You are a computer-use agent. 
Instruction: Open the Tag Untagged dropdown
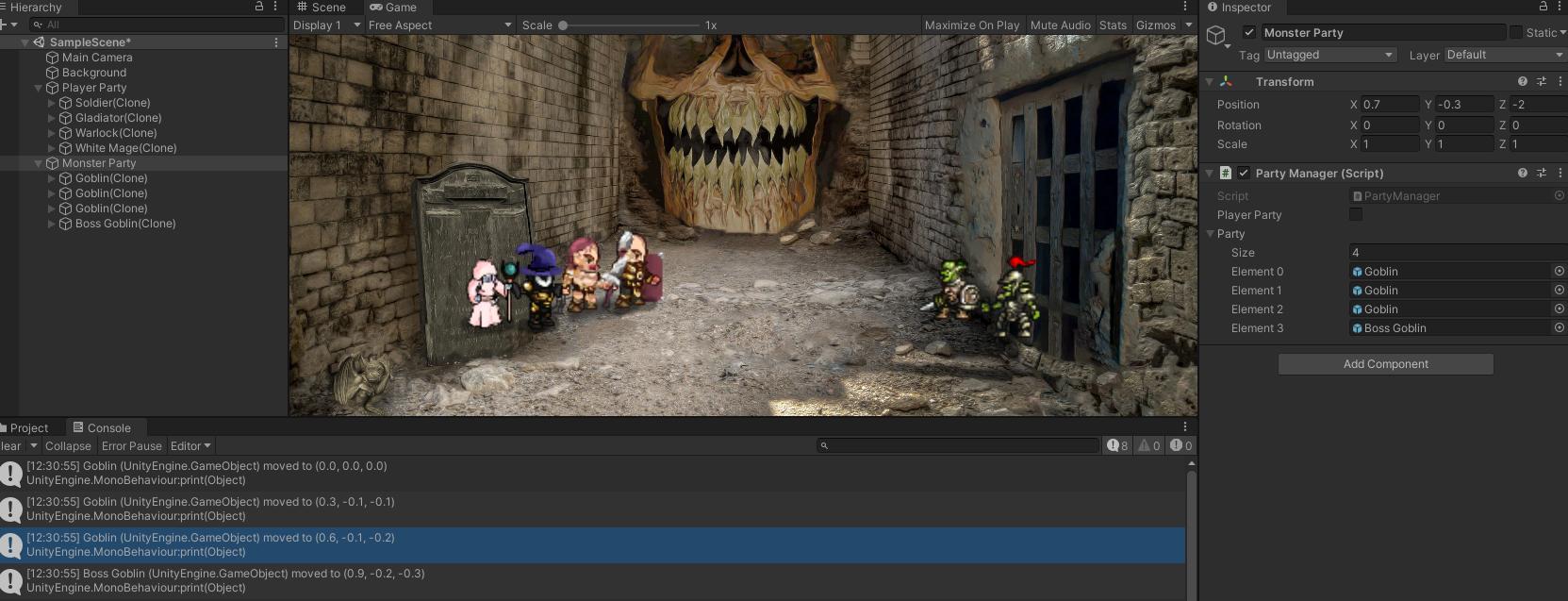pyautogui.click(x=1329, y=56)
